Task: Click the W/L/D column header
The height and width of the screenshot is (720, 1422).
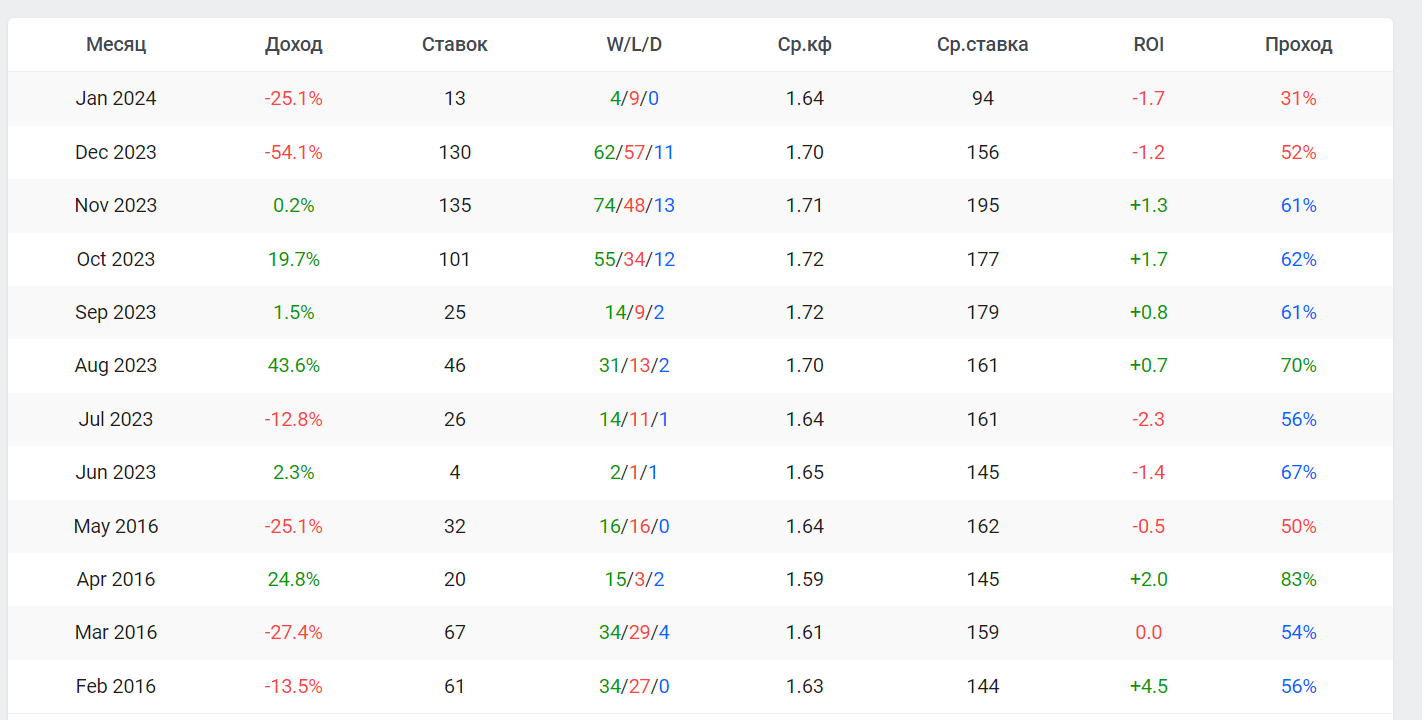Action: 634,45
